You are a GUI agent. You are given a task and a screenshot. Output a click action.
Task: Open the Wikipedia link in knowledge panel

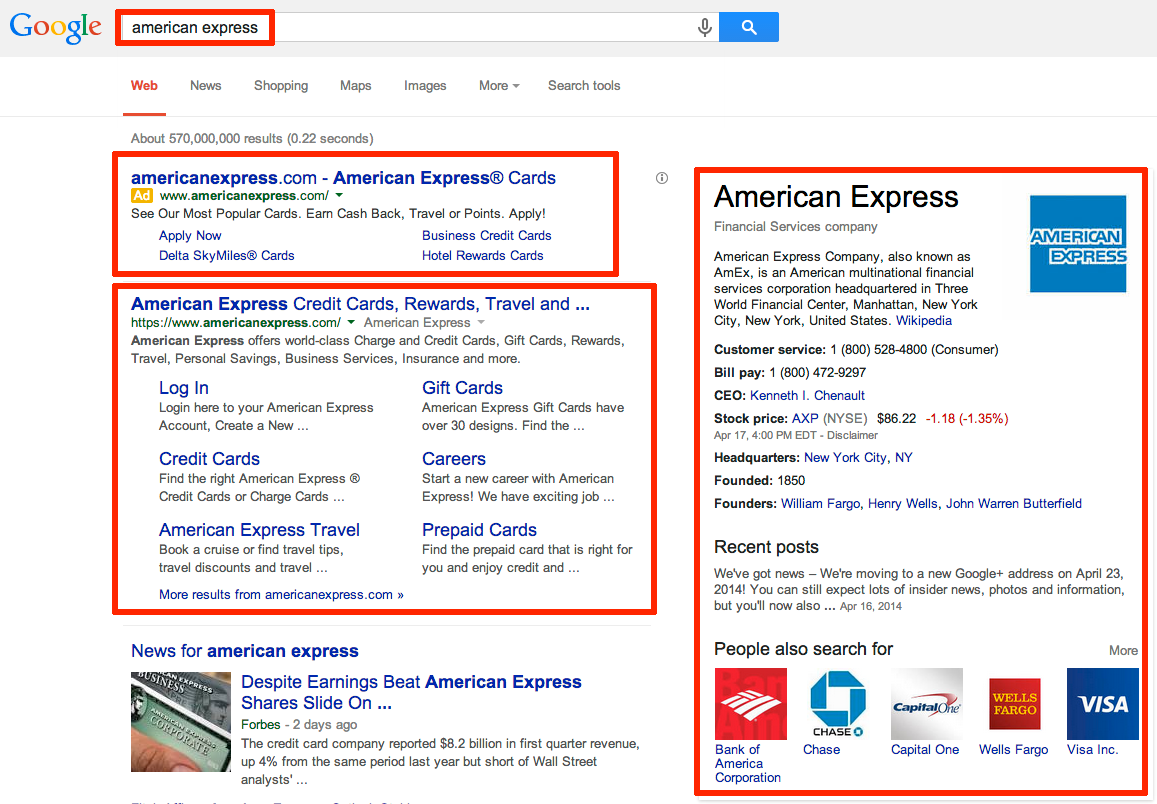tap(923, 321)
